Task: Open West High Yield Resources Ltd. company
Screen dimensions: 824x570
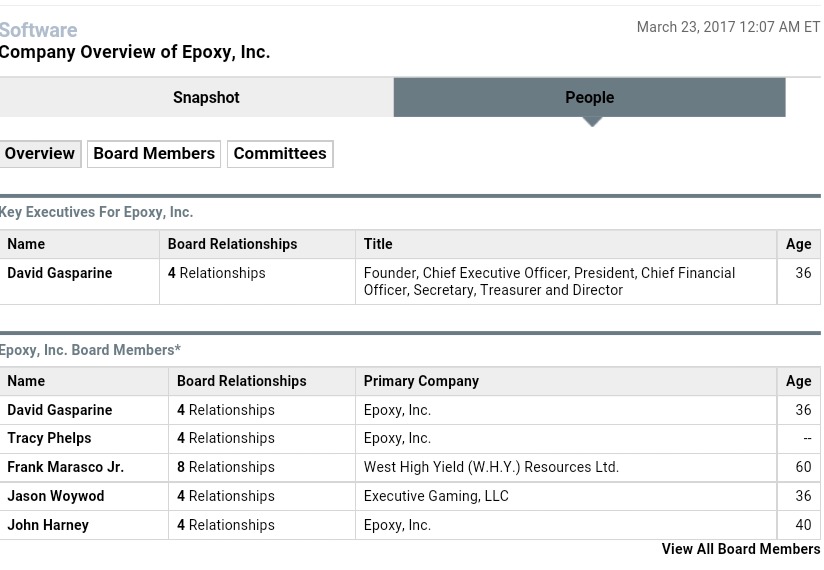Action: (x=490, y=467)
